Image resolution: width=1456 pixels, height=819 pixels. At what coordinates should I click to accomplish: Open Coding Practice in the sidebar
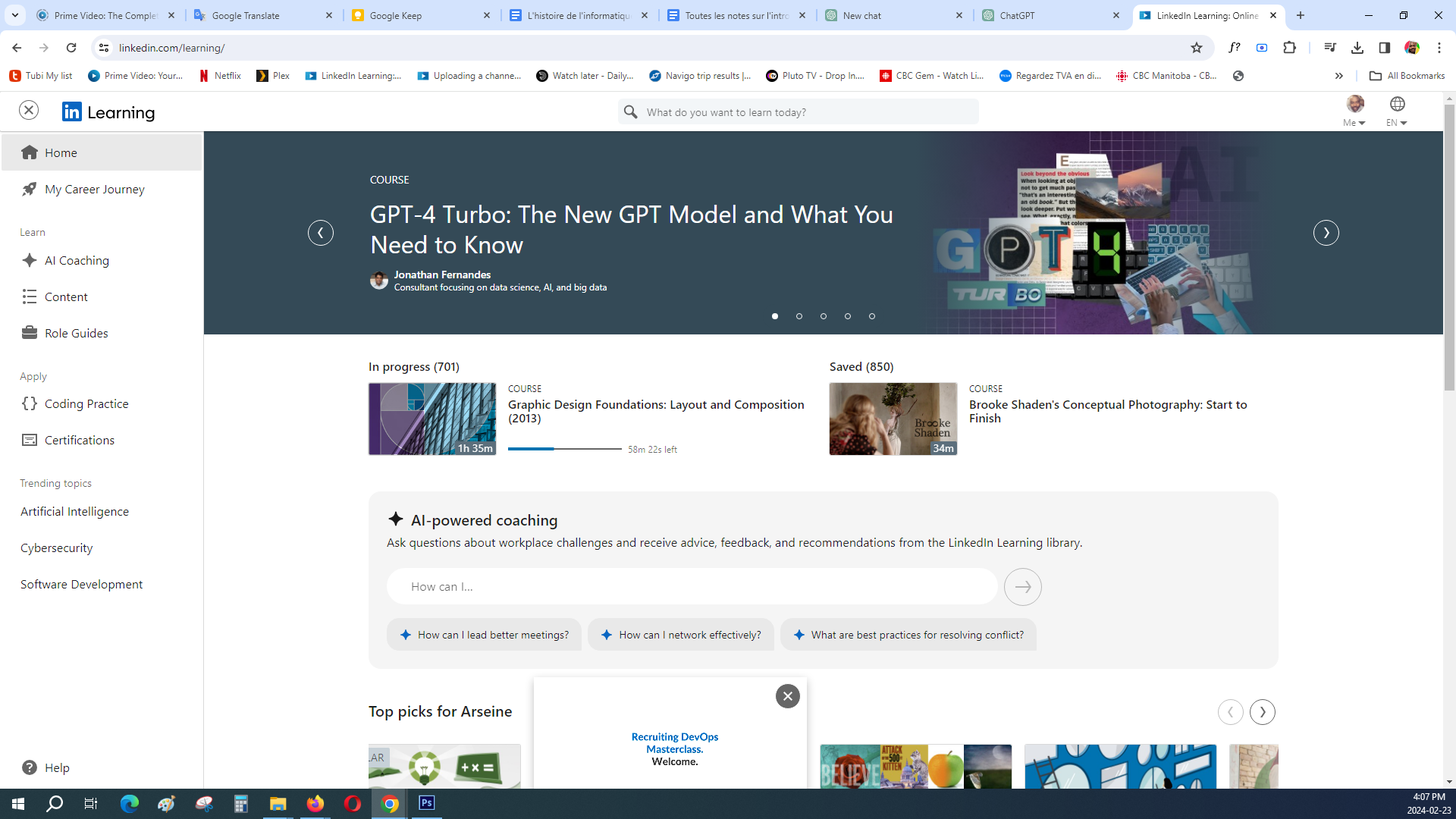point(86,403)
